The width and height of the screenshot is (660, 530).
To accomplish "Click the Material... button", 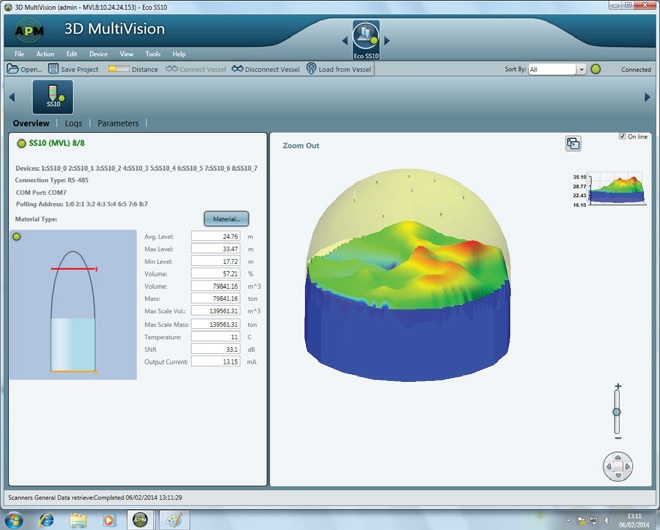I will 226,219.
